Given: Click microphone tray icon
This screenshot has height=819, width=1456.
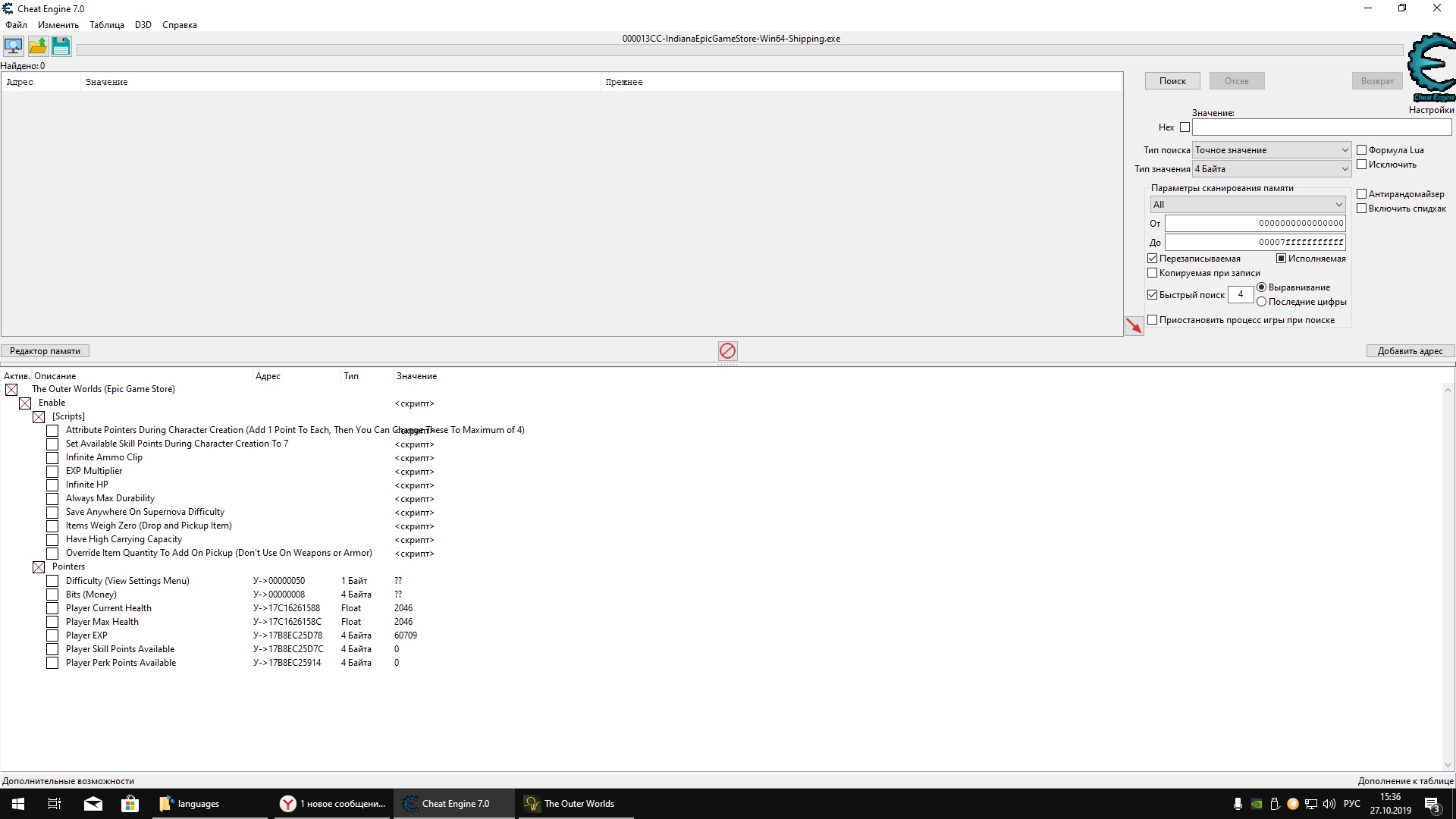Looking at the screenshot, I should point(1238,804).
